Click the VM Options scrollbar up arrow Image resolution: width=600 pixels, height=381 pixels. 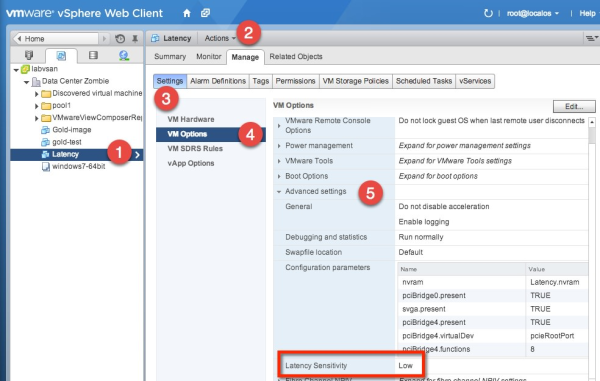592,122
